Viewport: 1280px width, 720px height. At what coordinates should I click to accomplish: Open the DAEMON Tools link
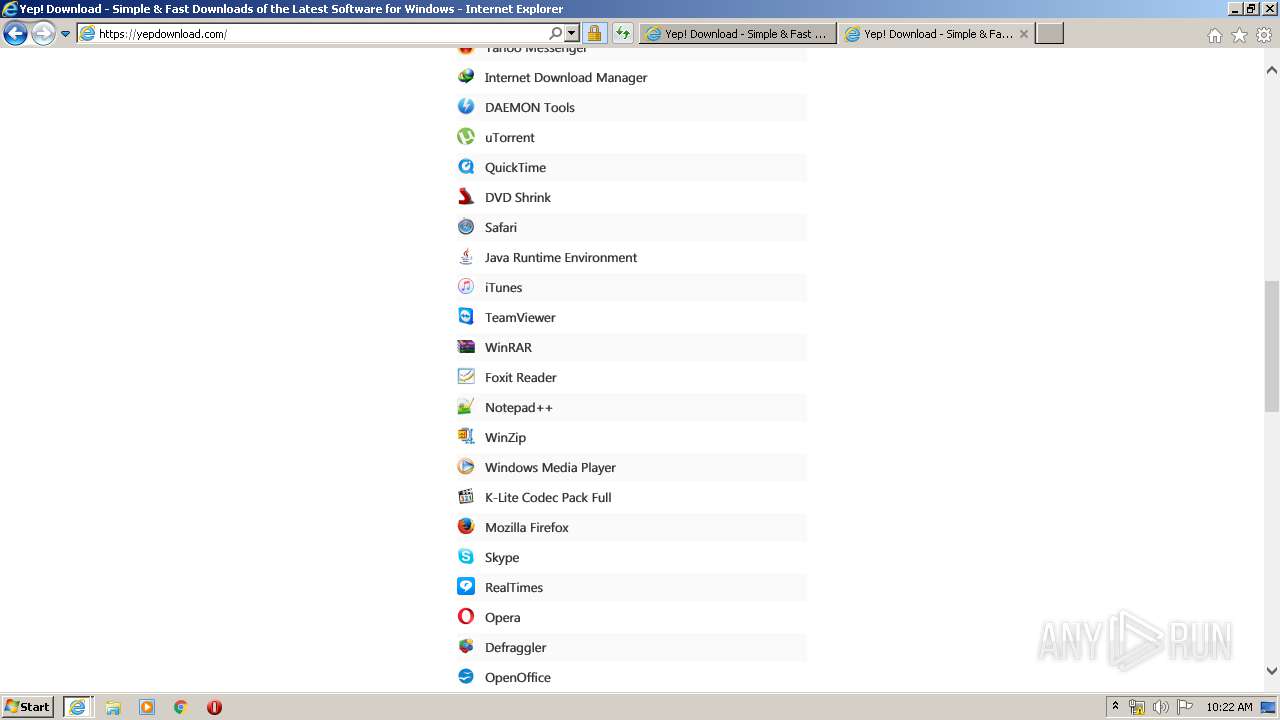(530, 107)
